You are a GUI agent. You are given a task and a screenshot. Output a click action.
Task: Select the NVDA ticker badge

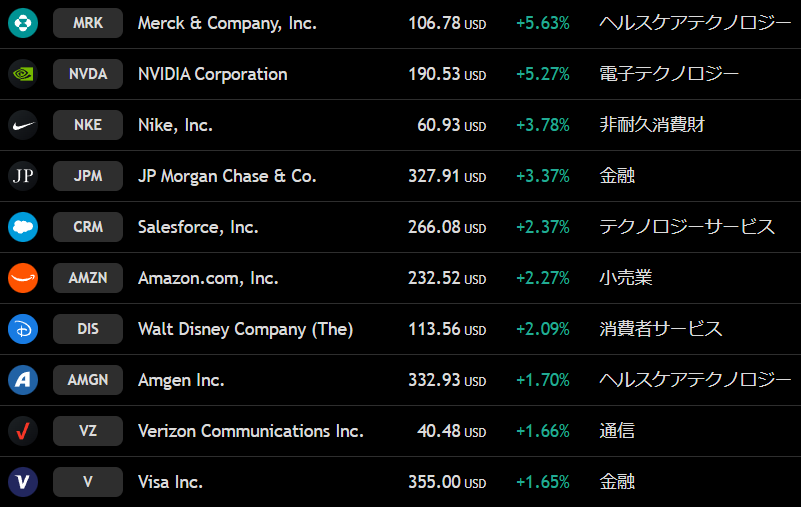[88, 74]
